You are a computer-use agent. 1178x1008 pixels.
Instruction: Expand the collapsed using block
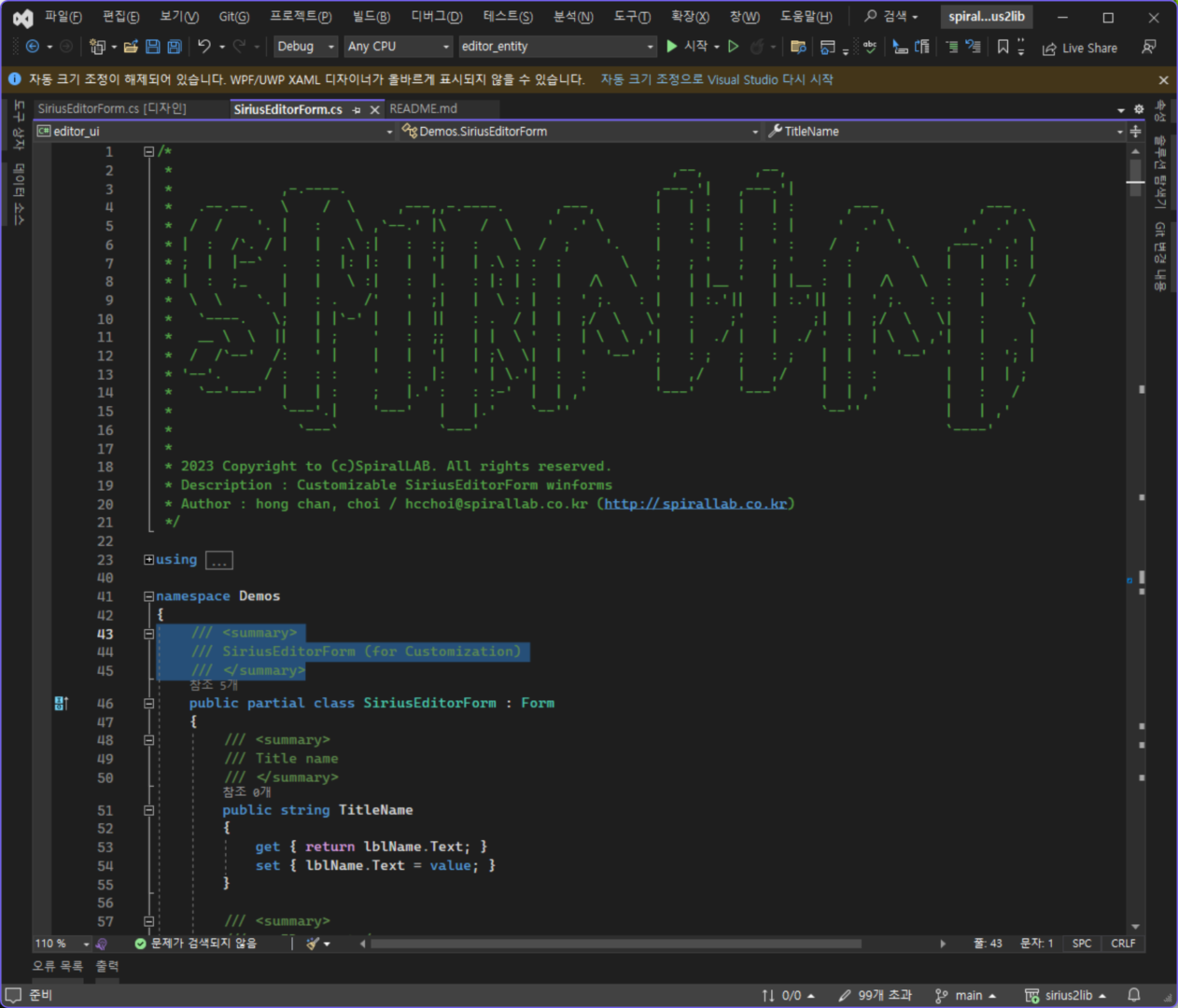[x=148, y=560]
